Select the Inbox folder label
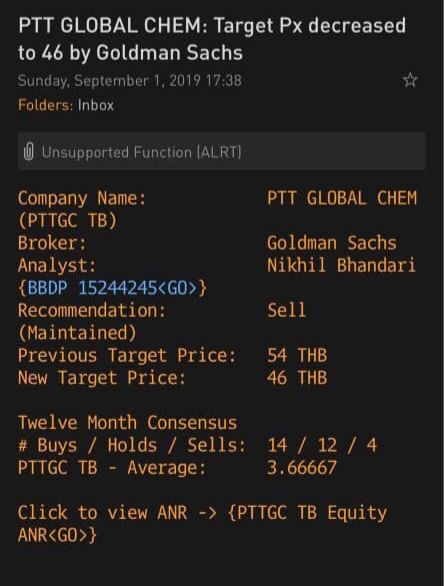Screen dimensions: 444x586 pyautogui.click(x=96, y=105)
